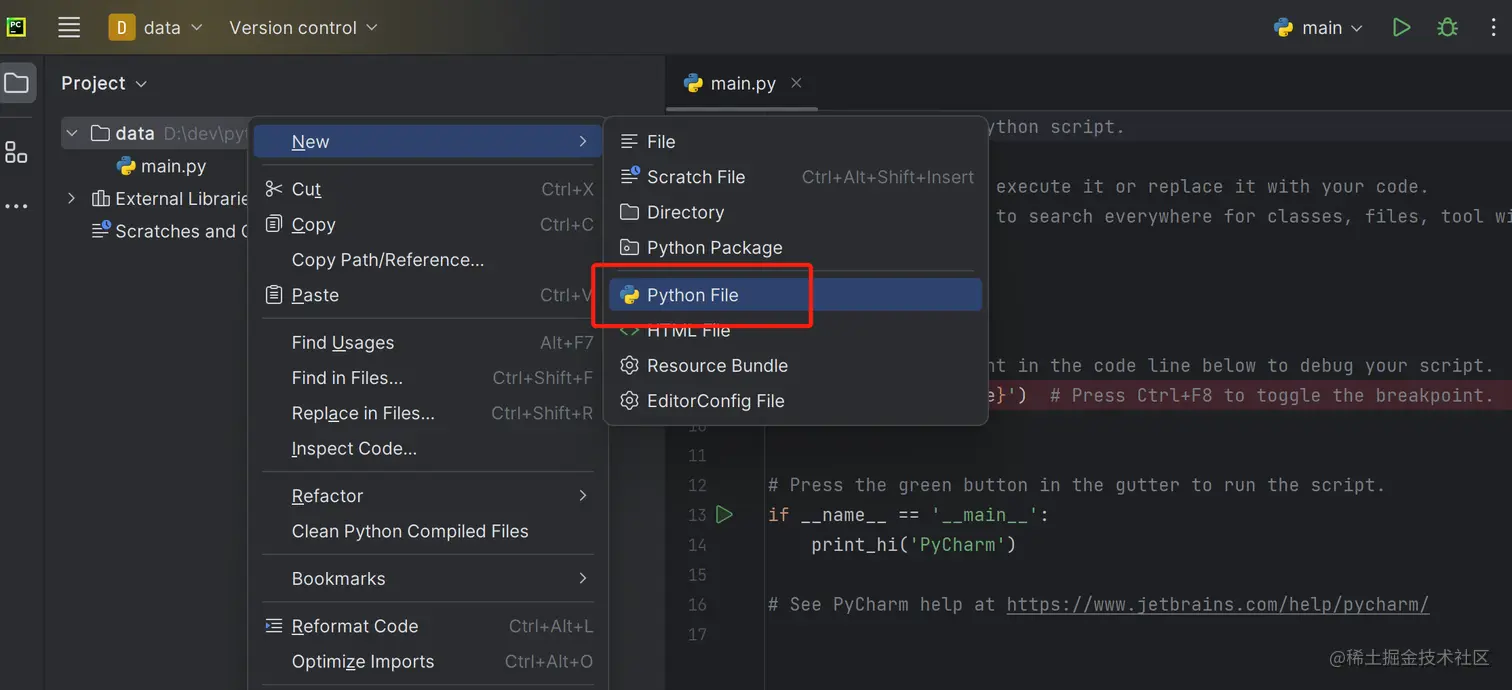
Task: Click the Reformat Code icon
Action: (x=274, y=625)
